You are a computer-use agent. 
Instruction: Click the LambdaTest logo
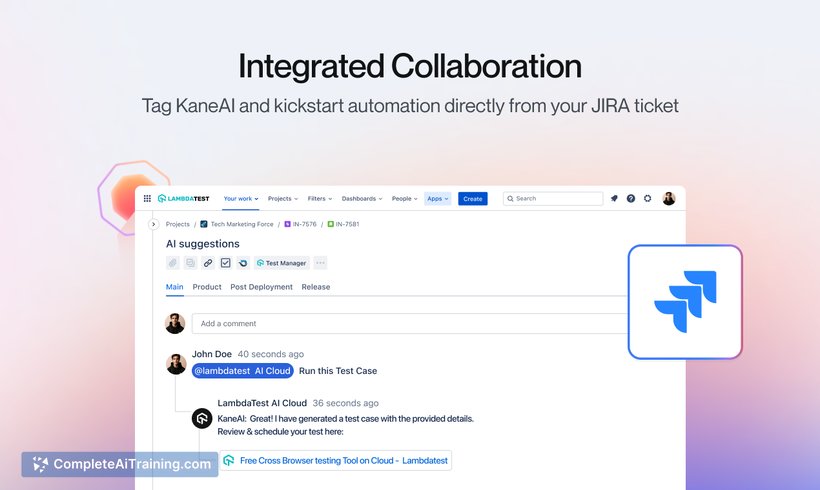(x=184, y=199)
